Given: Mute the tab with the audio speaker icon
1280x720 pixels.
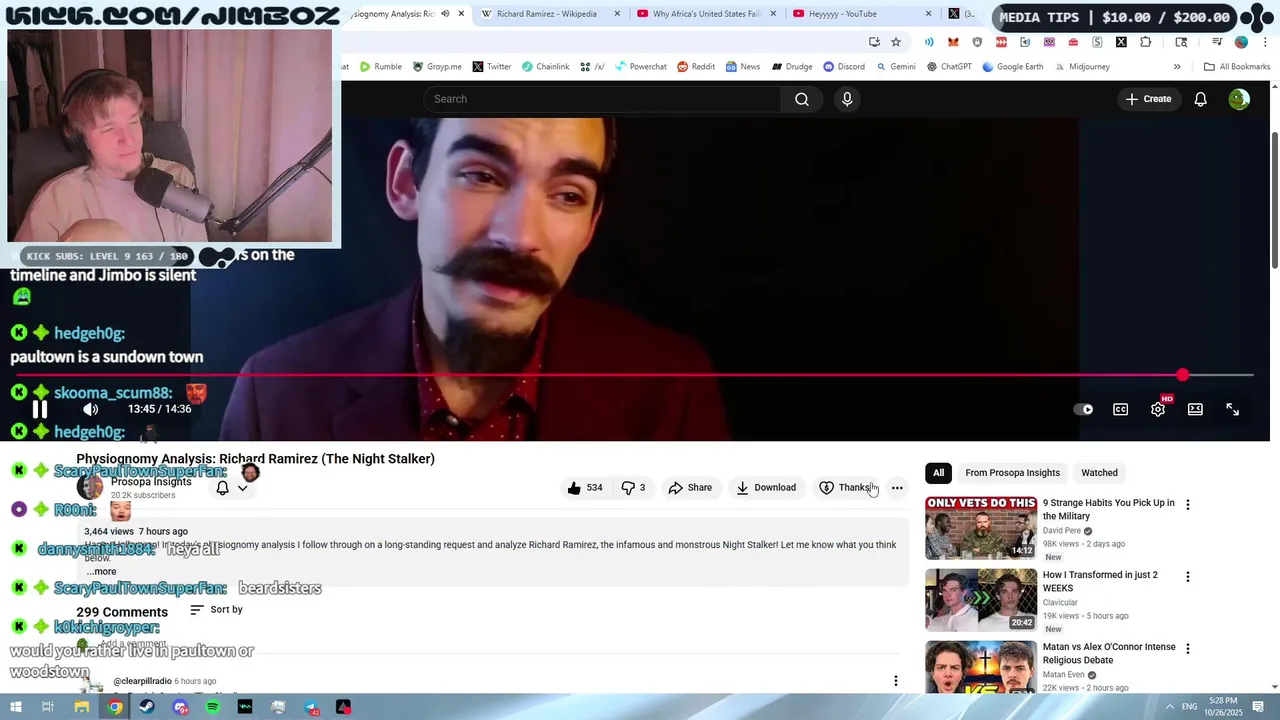Looking at the screenshot, I should coord(445,14).
